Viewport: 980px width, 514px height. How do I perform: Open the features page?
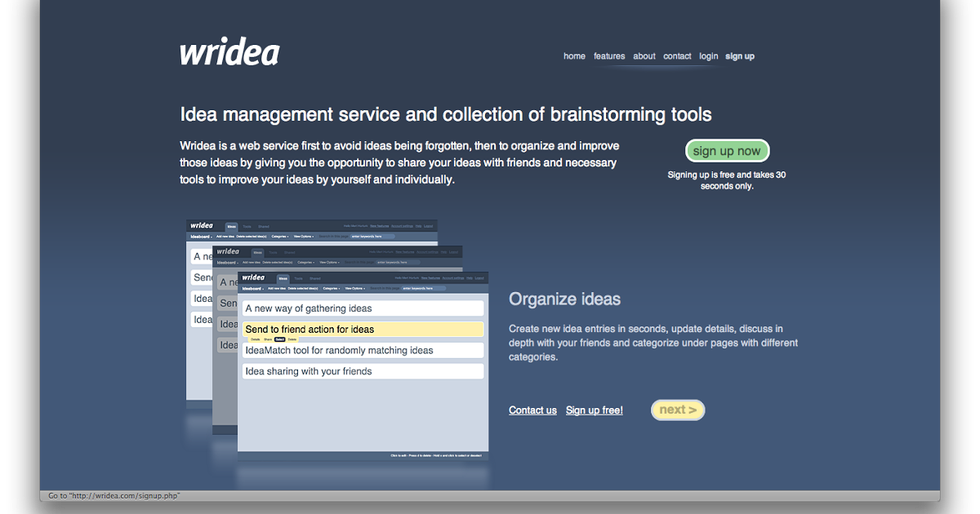click(609, 56)
